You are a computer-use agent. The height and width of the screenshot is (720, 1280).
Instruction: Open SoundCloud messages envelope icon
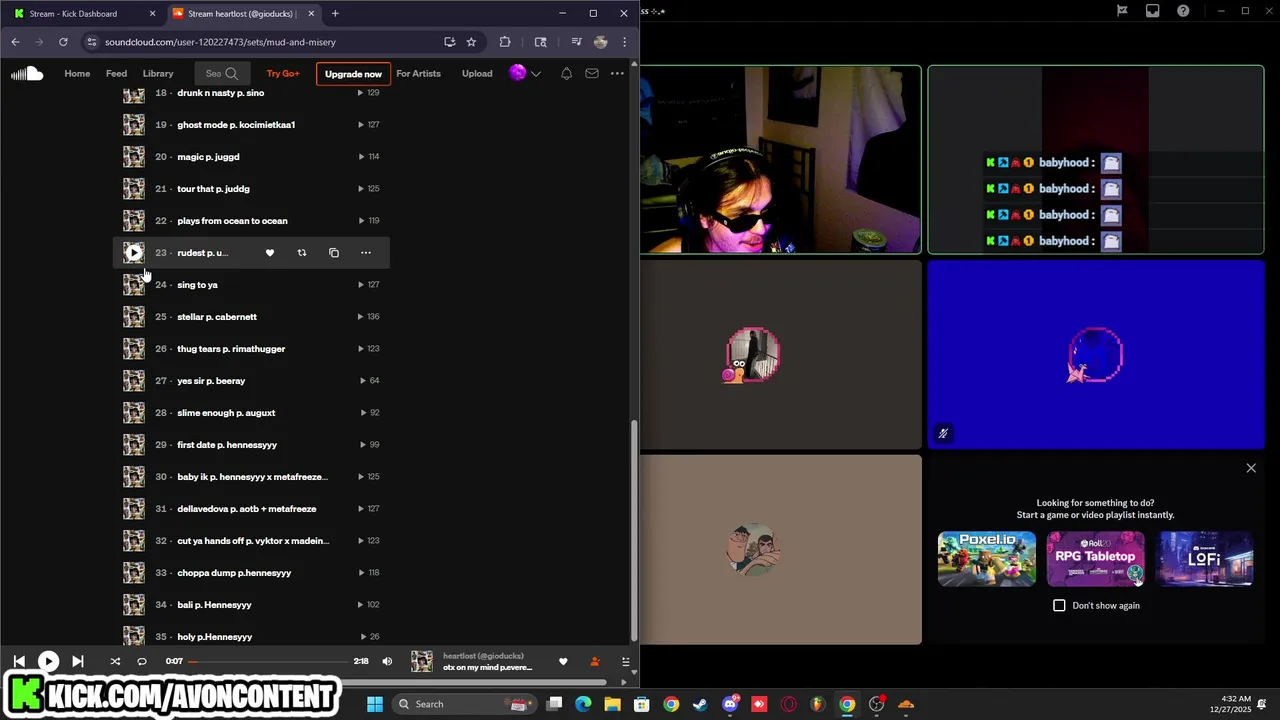coord(592,73)
